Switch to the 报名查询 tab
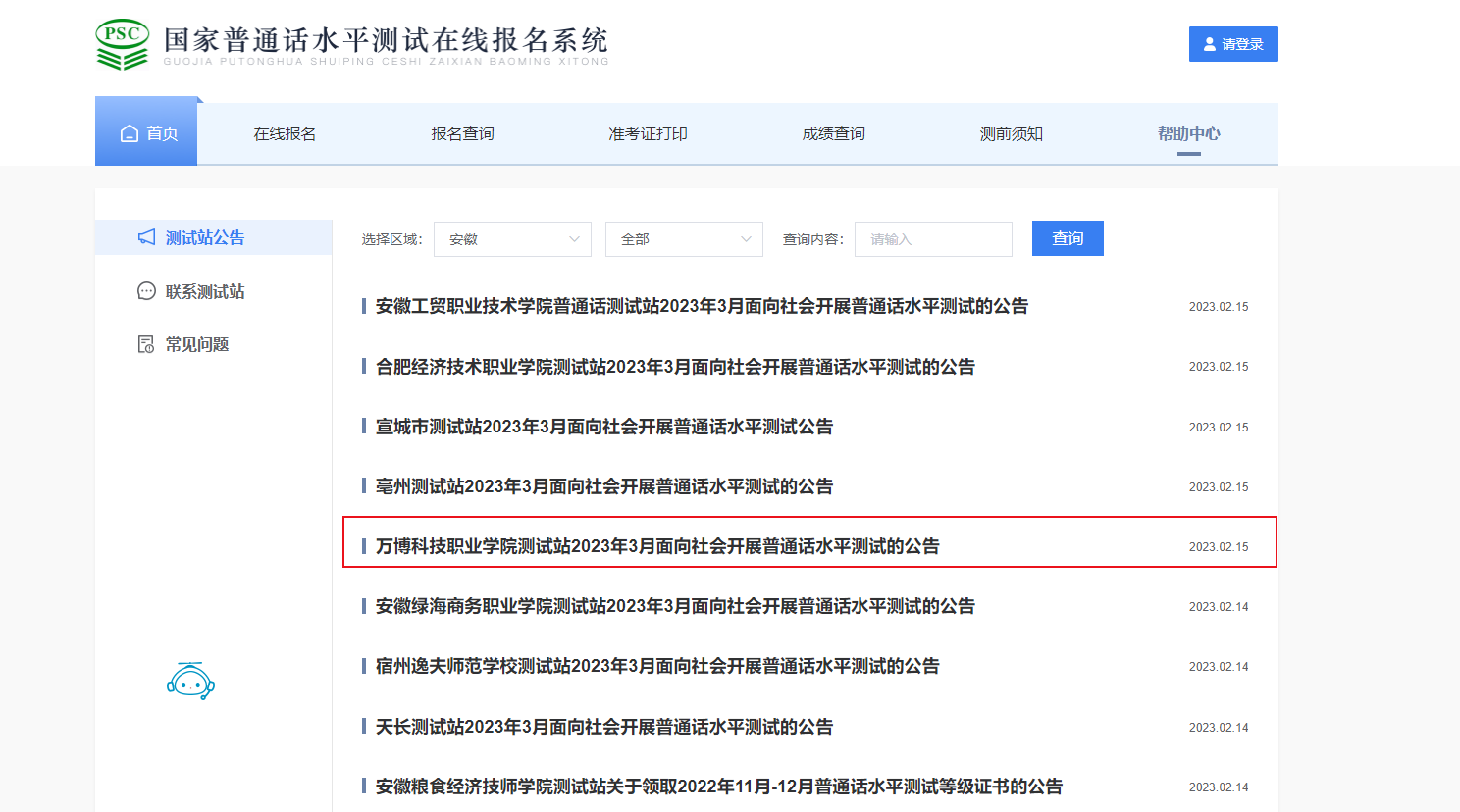 point(462,133)
